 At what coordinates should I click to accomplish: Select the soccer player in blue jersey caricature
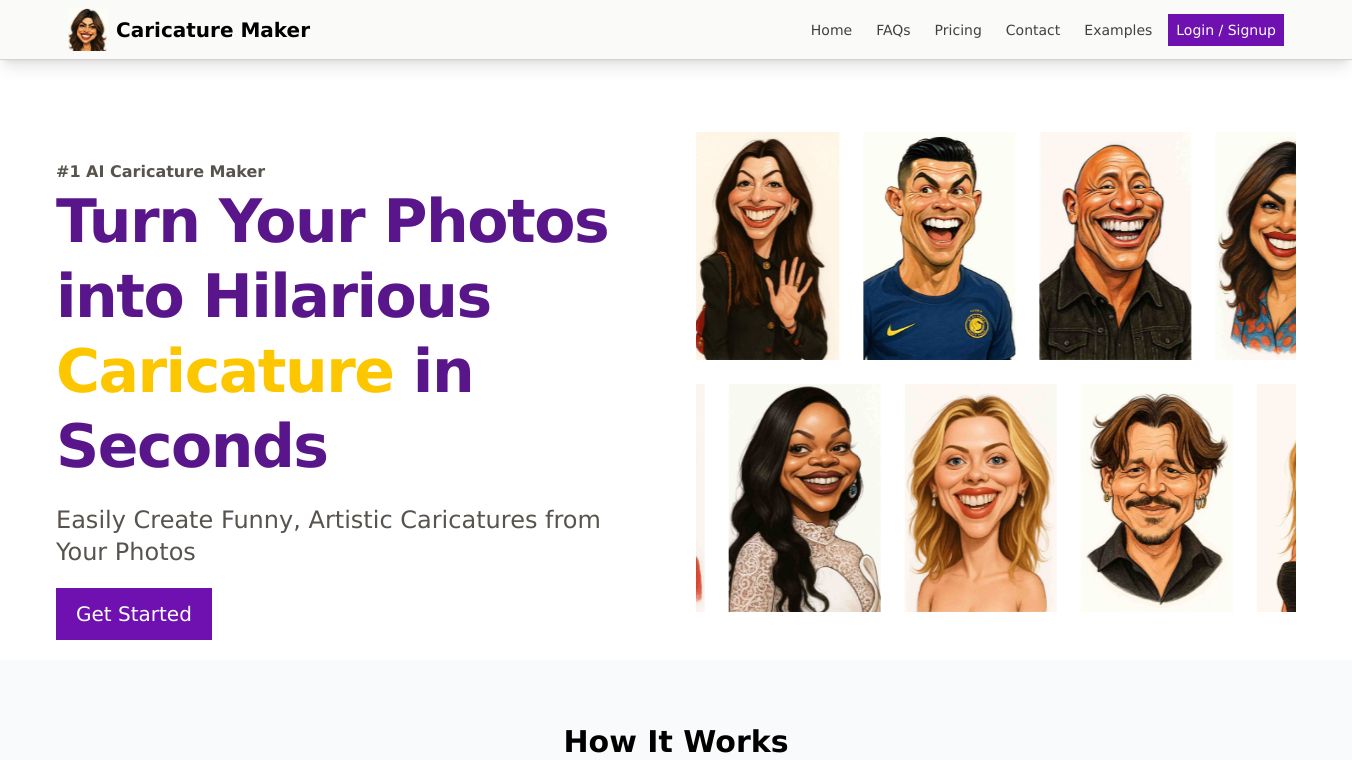point(939,246)
